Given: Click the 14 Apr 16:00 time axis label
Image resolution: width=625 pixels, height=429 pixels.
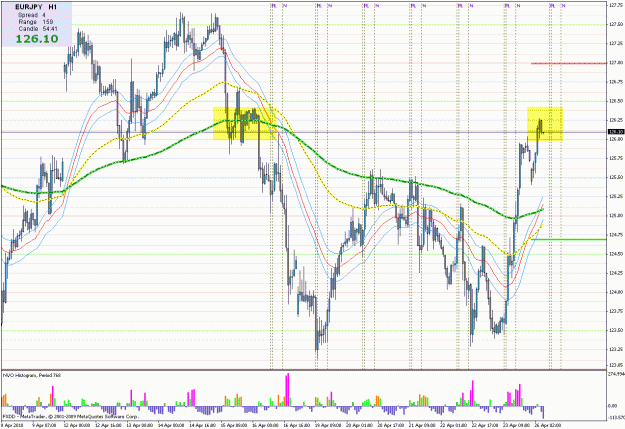Looking at the screenshot, I should pos(203,425).
